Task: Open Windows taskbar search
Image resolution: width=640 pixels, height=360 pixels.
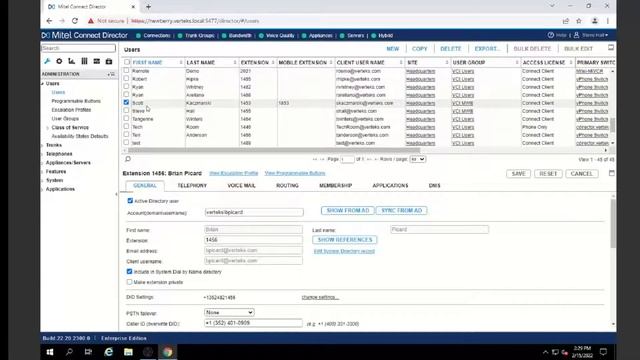Action: (x=69, y=352)
